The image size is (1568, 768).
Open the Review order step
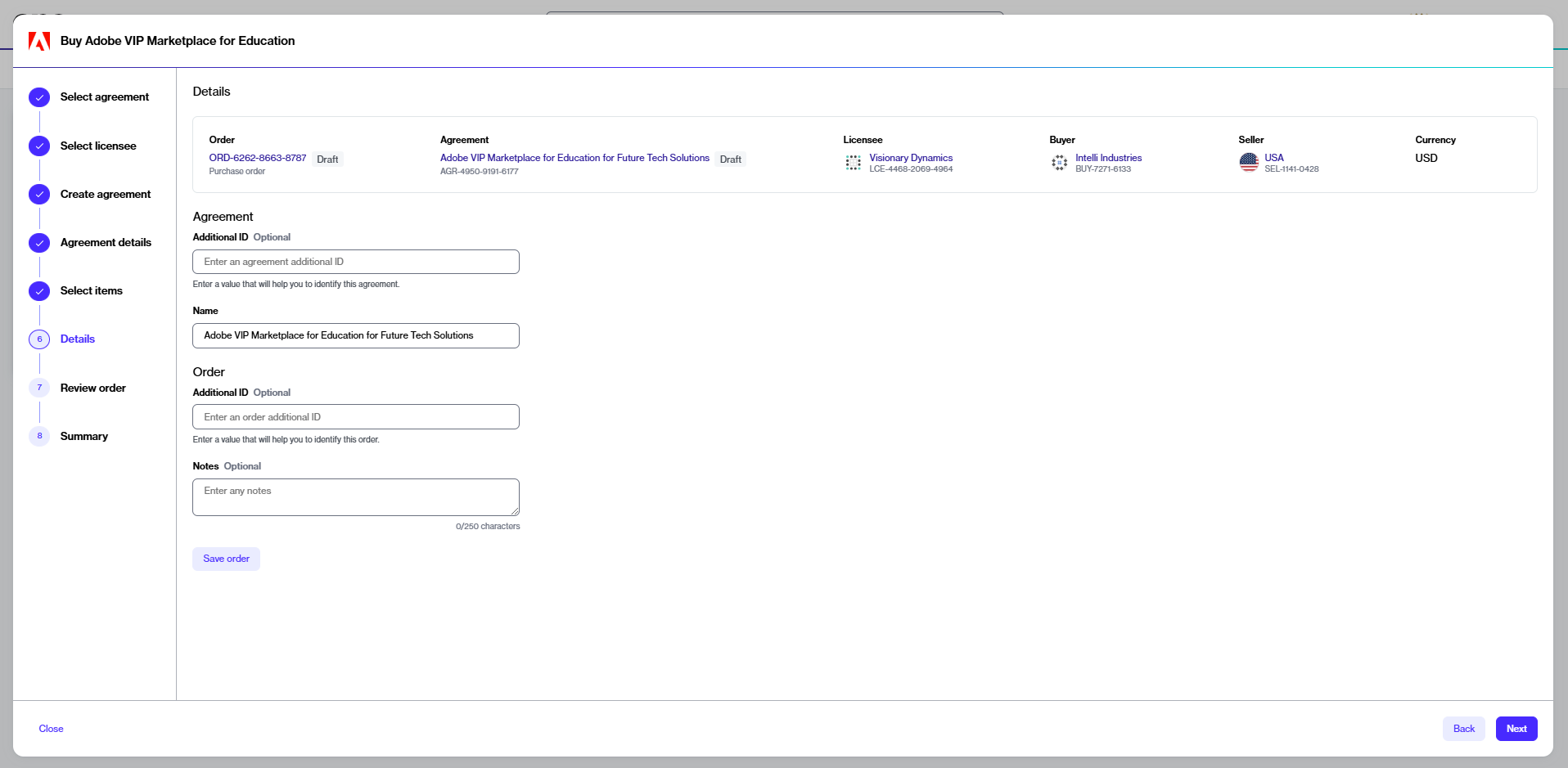(92, 388)
